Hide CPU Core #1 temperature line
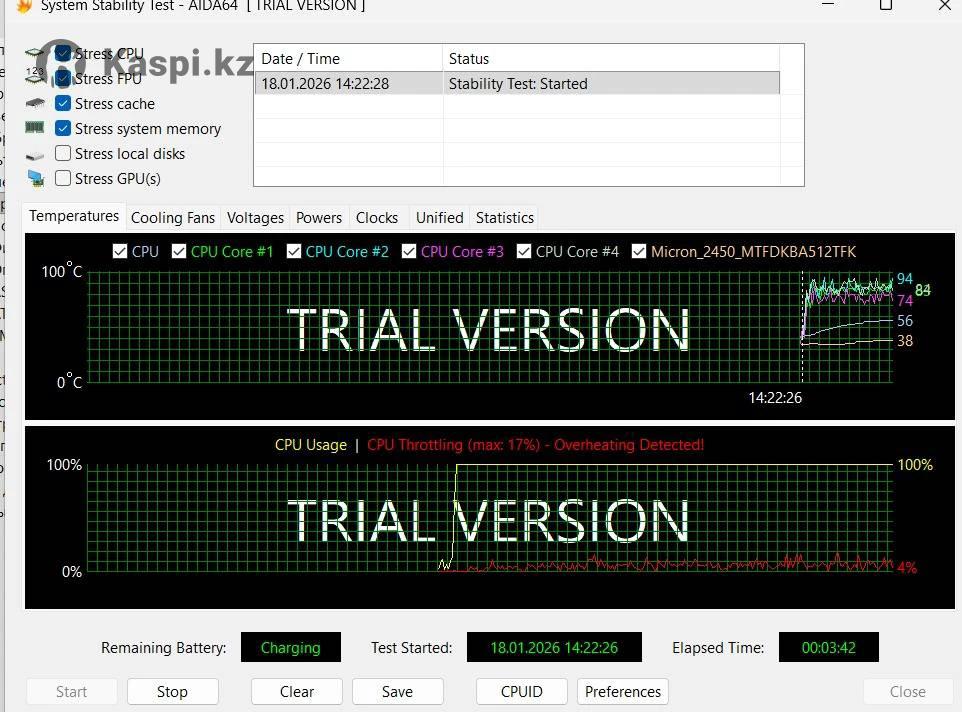Viewport: 962px width, 712px height. pyautogui.click(x=179, y=252)
